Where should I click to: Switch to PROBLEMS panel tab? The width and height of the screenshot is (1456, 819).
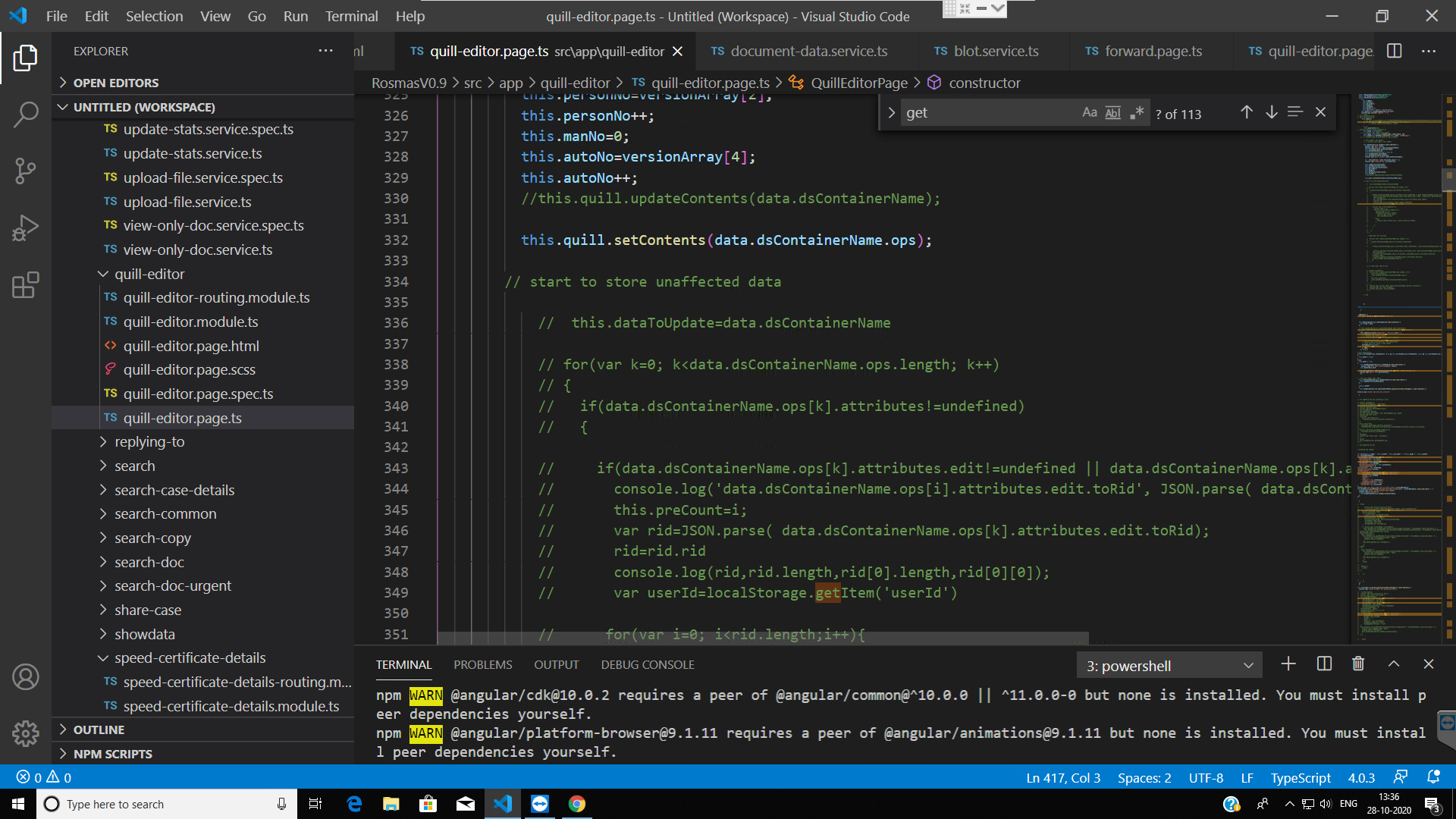[x=482, y=664]
